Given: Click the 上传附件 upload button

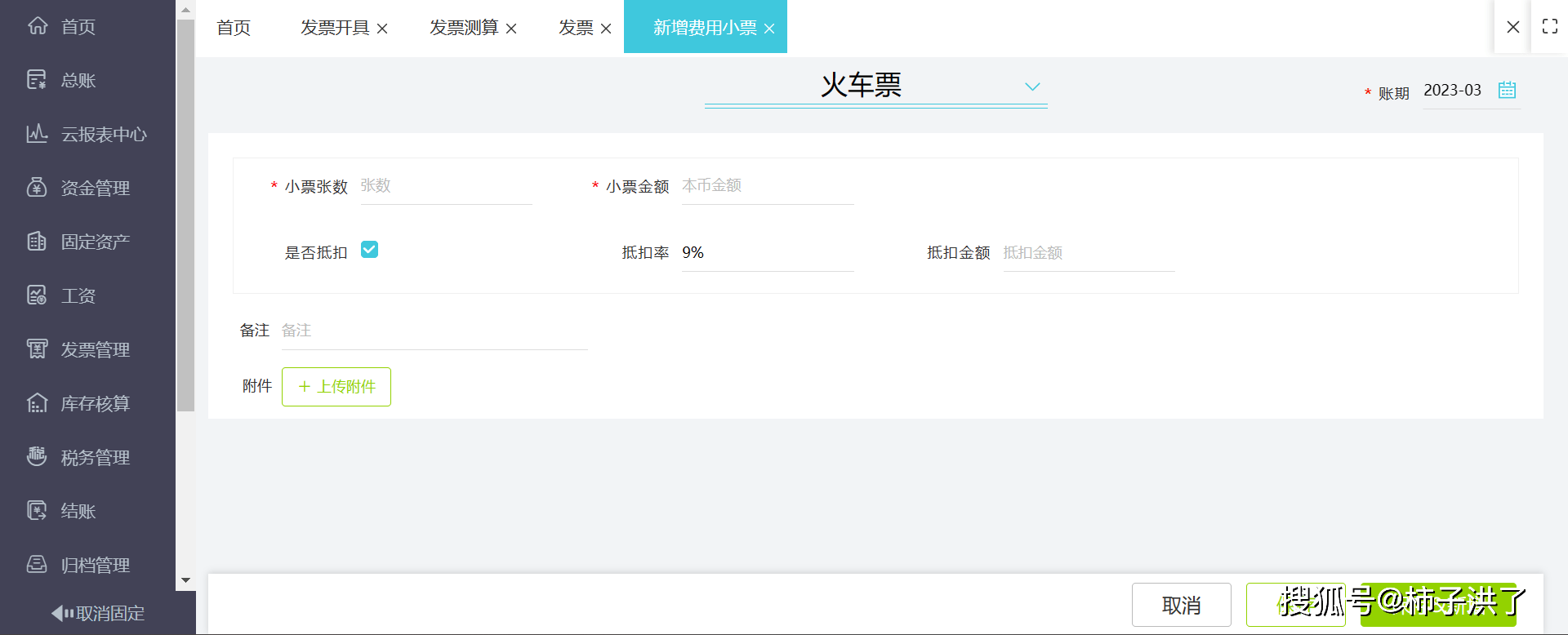Looking at the screenshot, I should (336, 387).
